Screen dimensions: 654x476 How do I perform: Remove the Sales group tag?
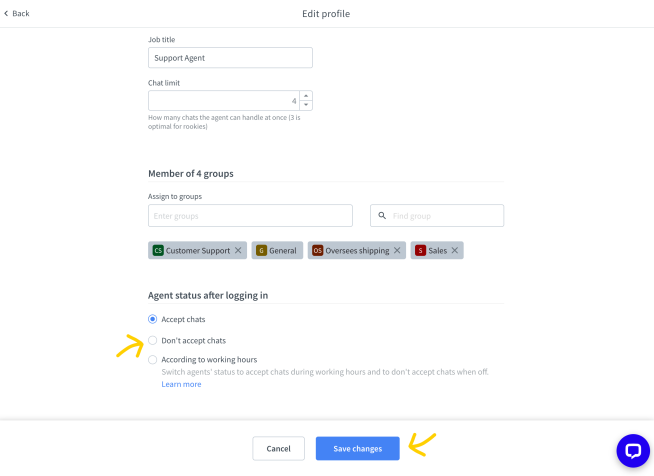click(x=455, y=250)
